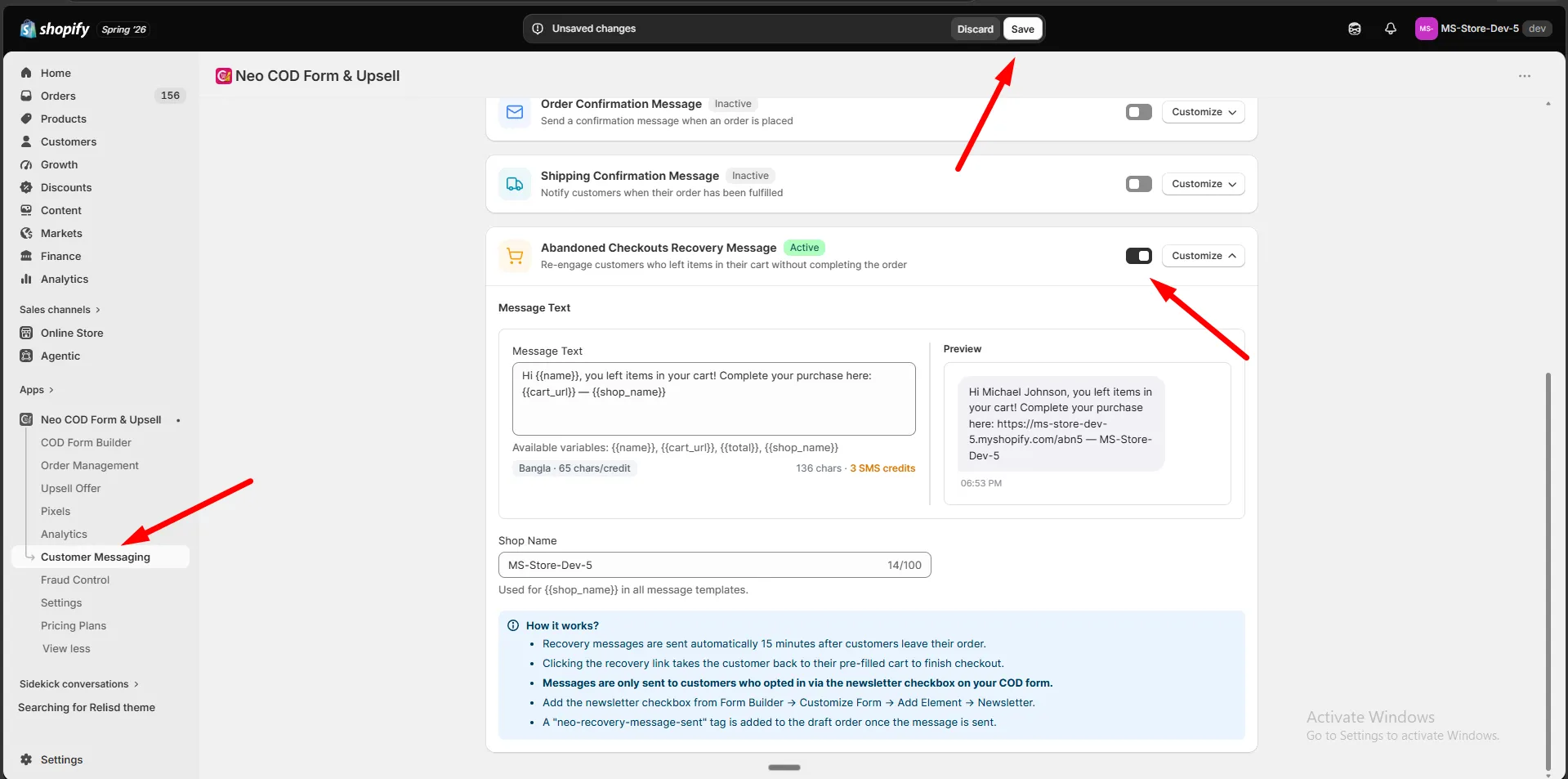Open the Pixels page

click(x=56, y=511)
